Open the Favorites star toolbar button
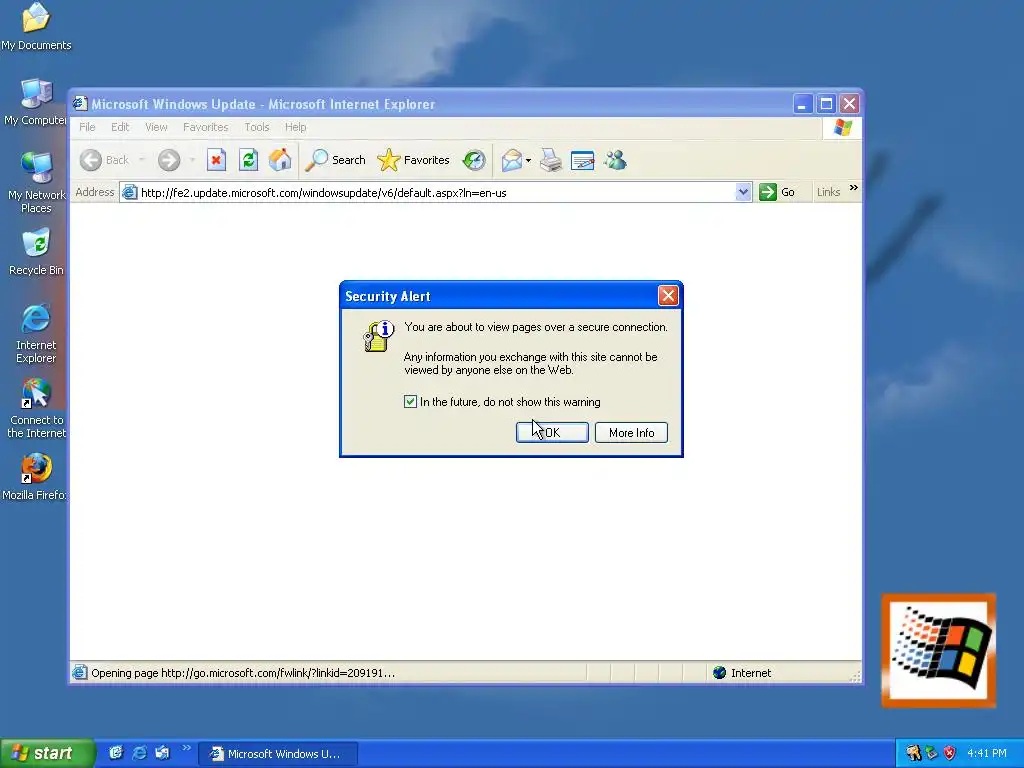 pyautogui.click(x=413, y=160)
